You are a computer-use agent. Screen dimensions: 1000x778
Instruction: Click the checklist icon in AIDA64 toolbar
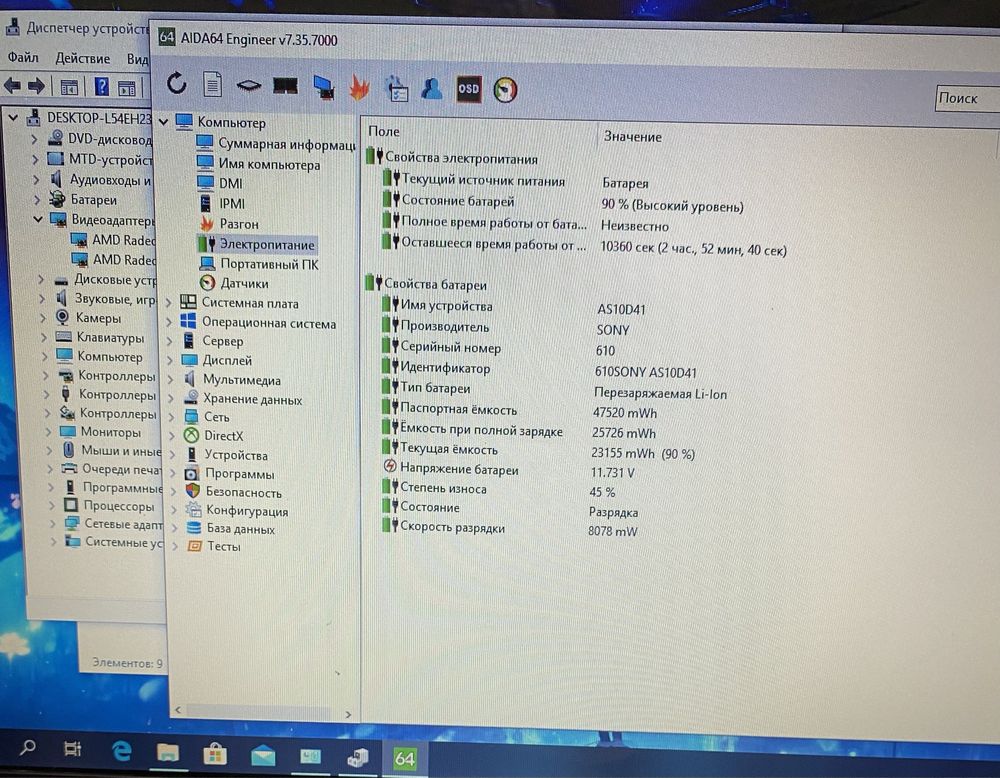click(x=397, y=88)
